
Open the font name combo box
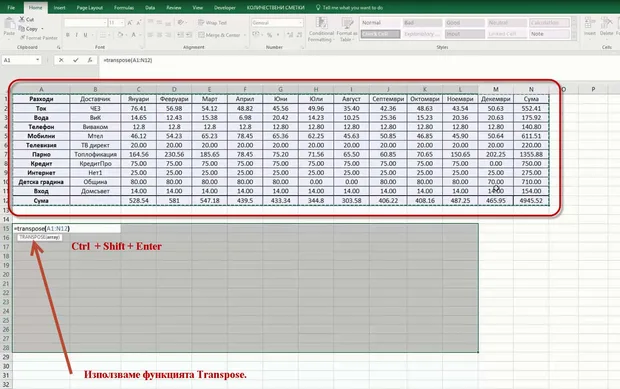coord(86,23)
